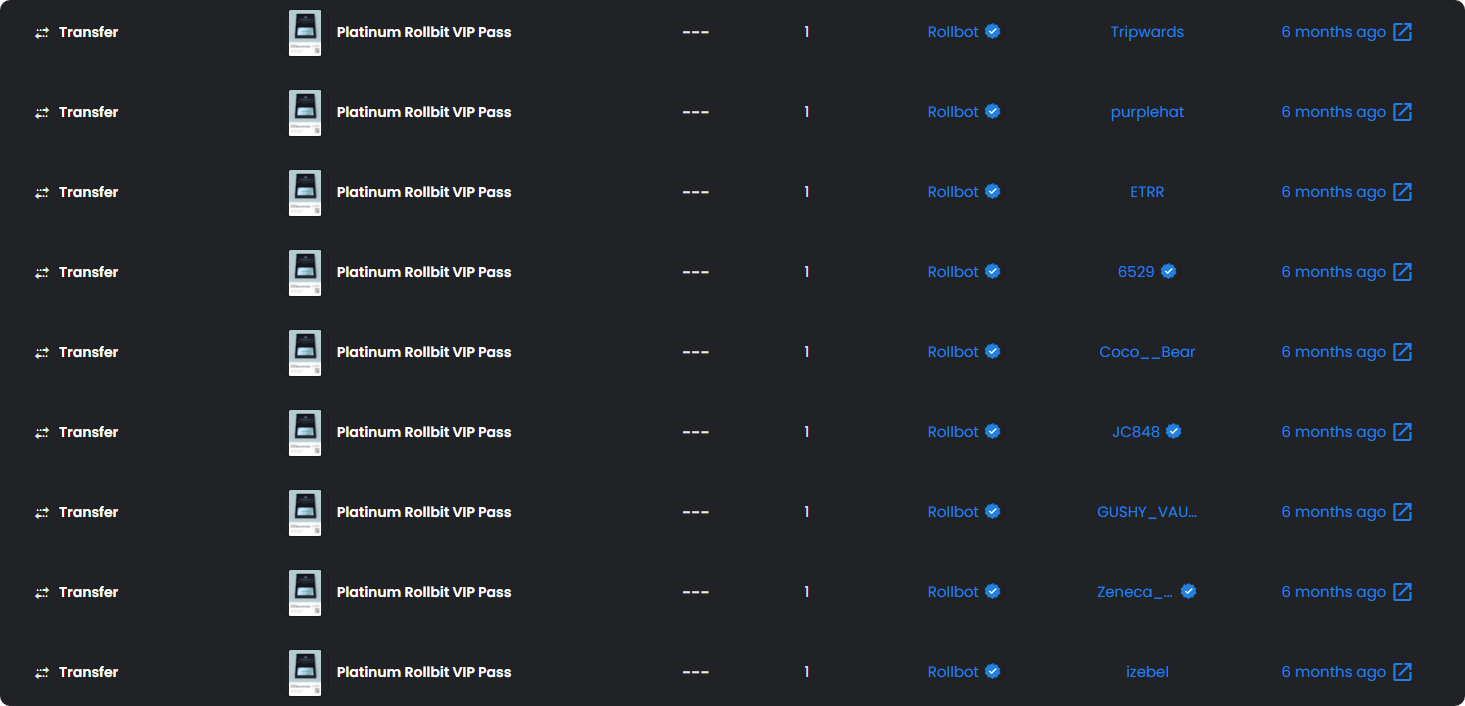Open external link icon in Tripwards row
Image resolution: width=1465 pixels, height=706 pixels.
point(1403,32)
